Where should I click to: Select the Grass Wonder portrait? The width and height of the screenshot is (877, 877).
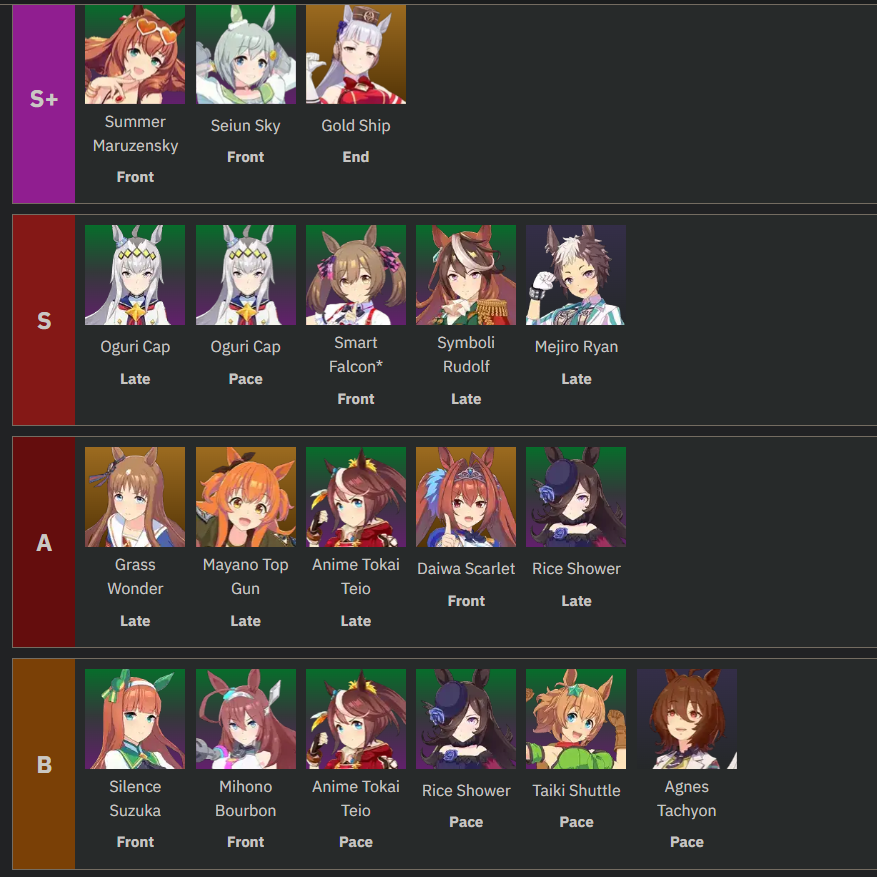pos(135,497)
